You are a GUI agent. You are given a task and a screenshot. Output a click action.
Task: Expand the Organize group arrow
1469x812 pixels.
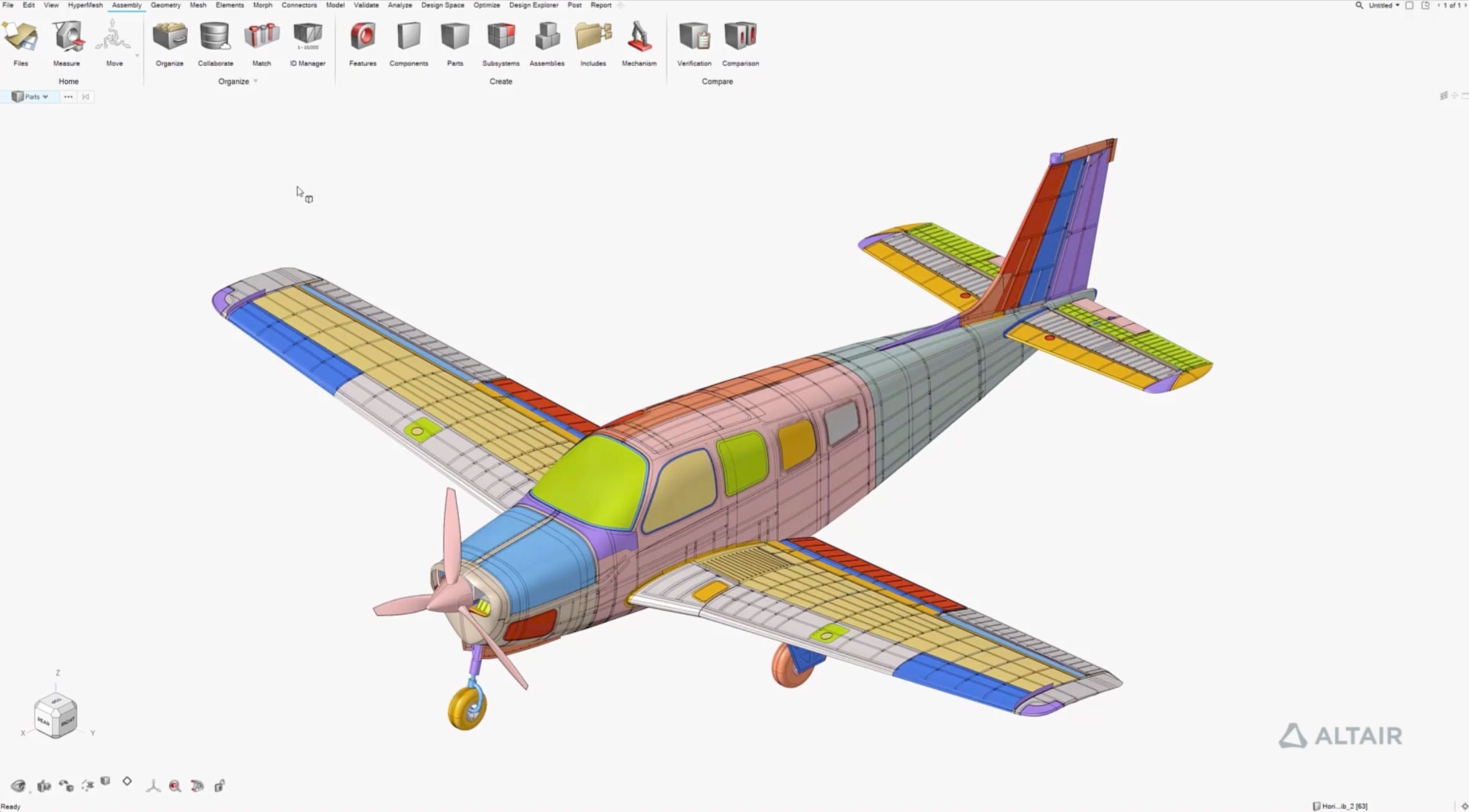coord(255,81)
